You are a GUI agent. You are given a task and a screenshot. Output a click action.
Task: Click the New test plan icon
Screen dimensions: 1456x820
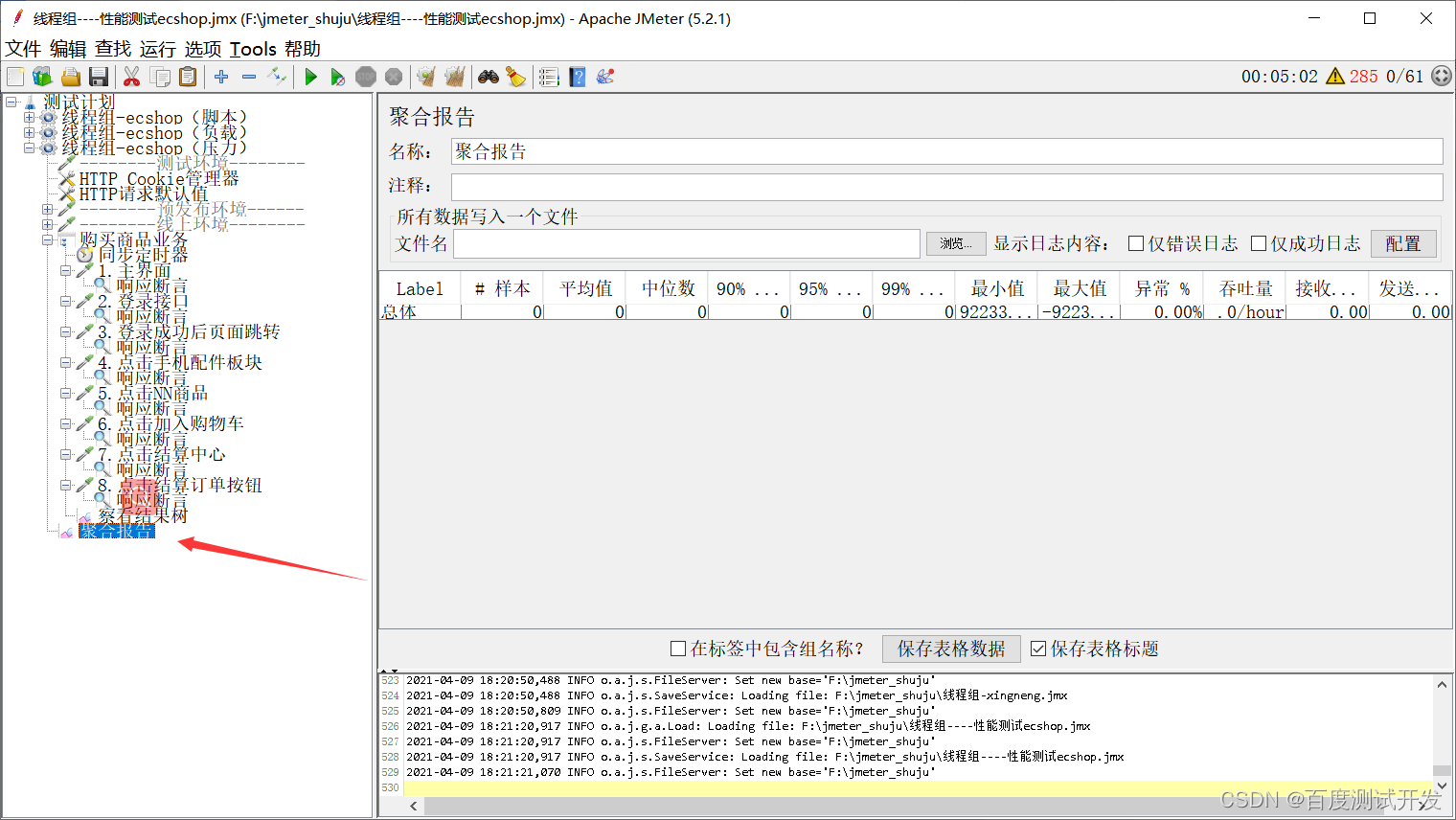tap(15, 77)
